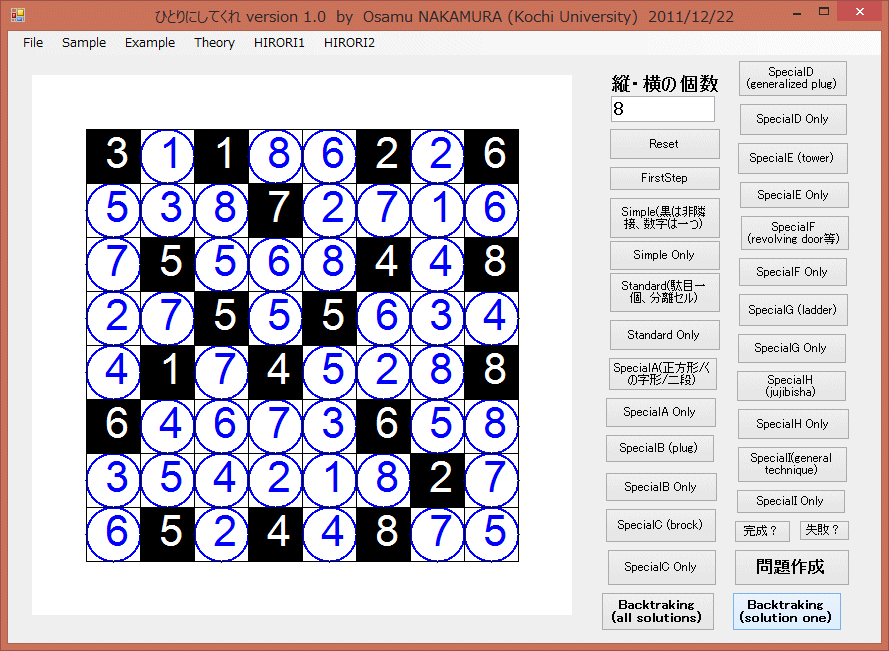Apply the SpecialB (plug) technique
889x651 pixels.
click(659, 449)
